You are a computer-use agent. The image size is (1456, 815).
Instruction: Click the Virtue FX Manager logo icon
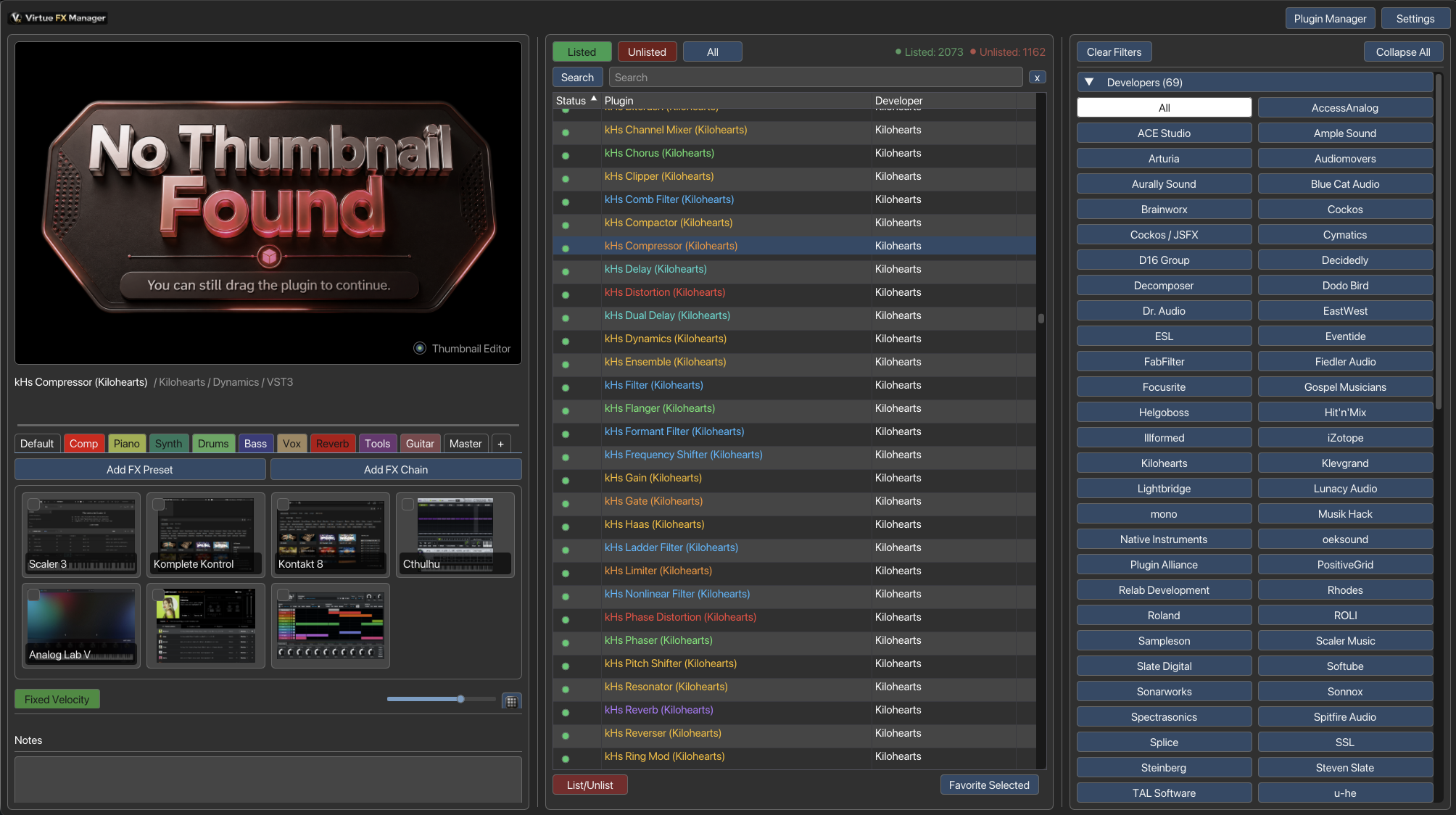16,18
